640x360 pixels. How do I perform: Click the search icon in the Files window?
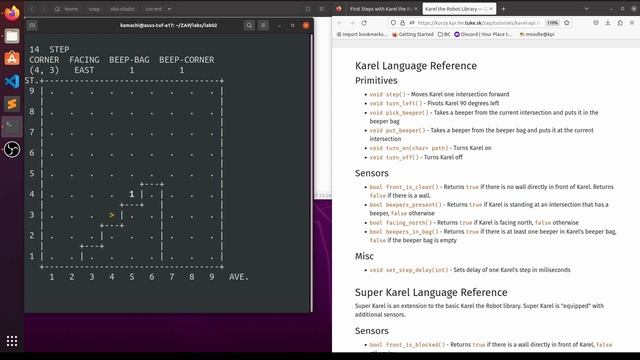point(308,9)
